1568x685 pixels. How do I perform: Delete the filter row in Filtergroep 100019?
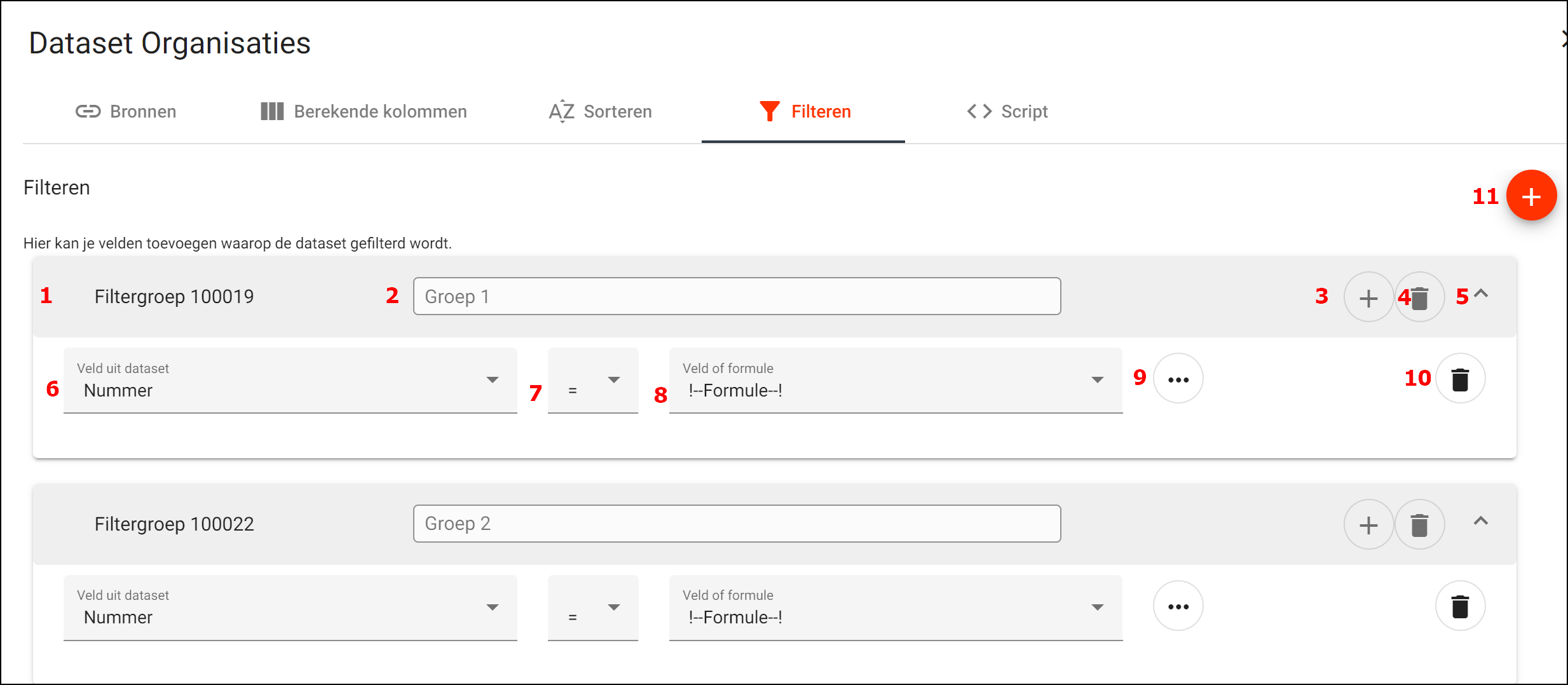point(1460,379)
